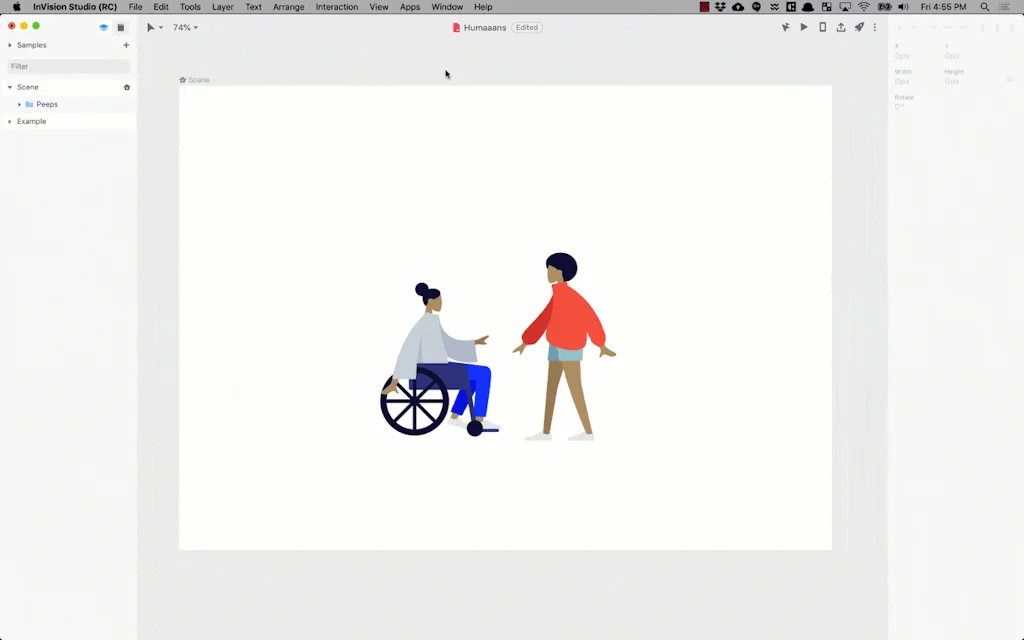The image size is (1024, 640).
Task: Open the Interaction menu
Action: 336,7
